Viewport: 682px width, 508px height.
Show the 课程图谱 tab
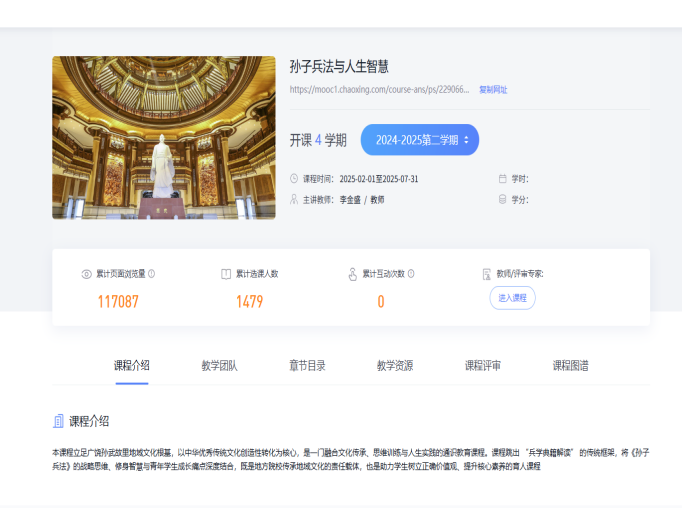pos(570,365)
